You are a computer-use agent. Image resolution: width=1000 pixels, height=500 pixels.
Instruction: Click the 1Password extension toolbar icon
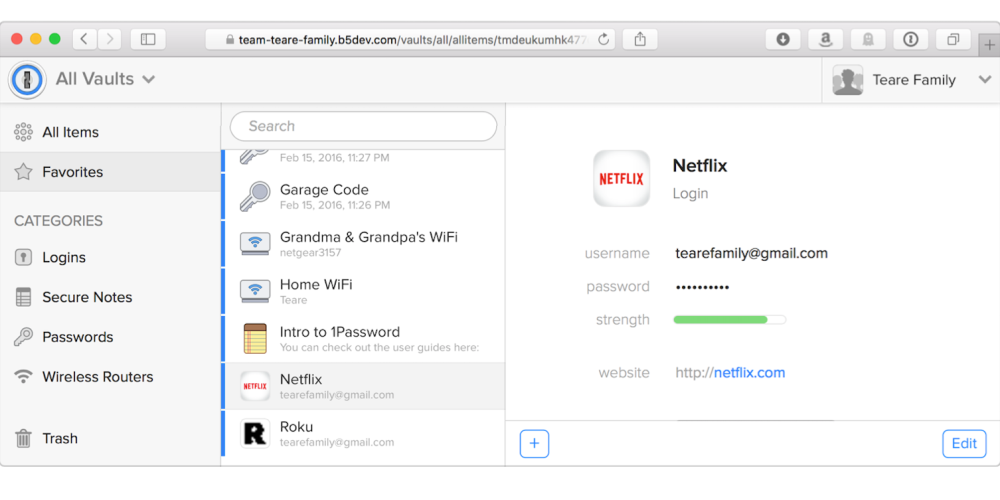click(910, 39)
